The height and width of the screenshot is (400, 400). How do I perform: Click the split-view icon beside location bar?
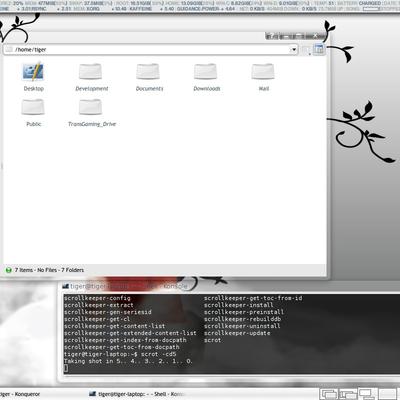[319, 49]
